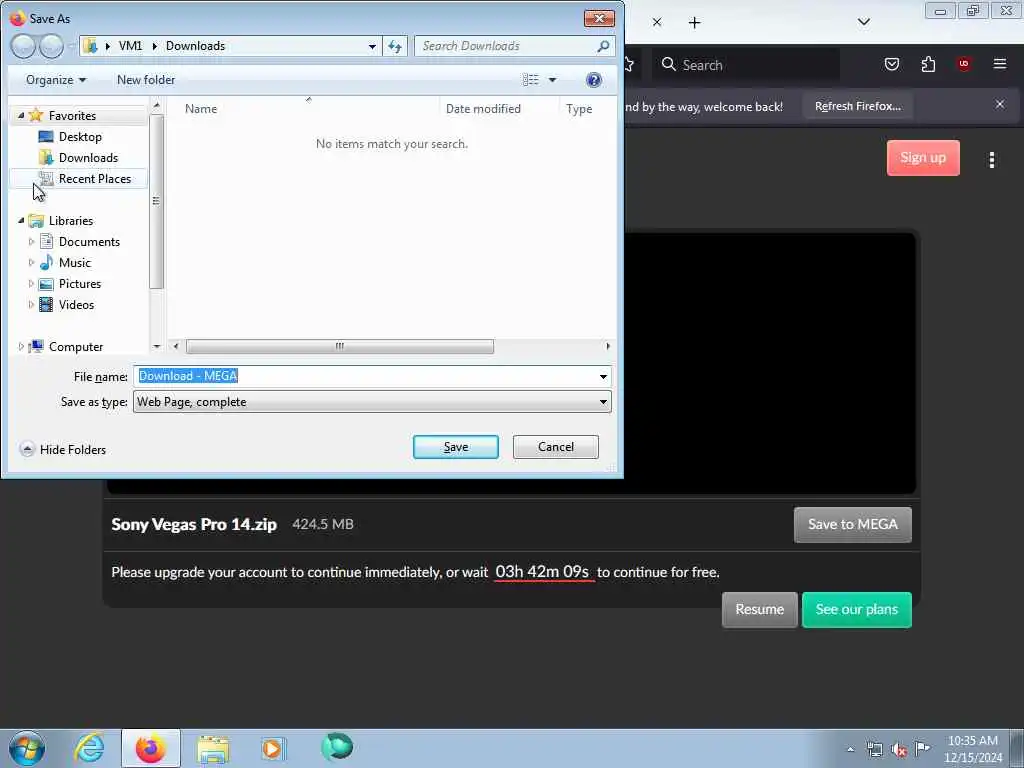Image resolution: width=1024 pixels, height=768 pixels.
Task: Show hidden system tray icons arrow
Action: (x=850, y=750)
